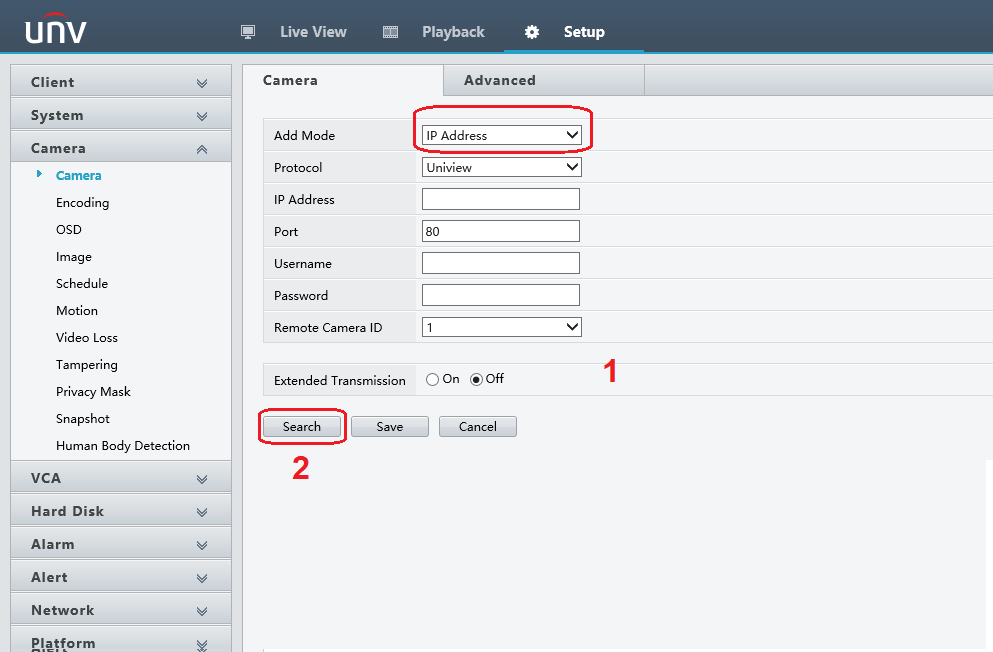Click the Playback film icon
Image resolution: width=993 pixels, height=652 pixels.
tap(391, 32)
